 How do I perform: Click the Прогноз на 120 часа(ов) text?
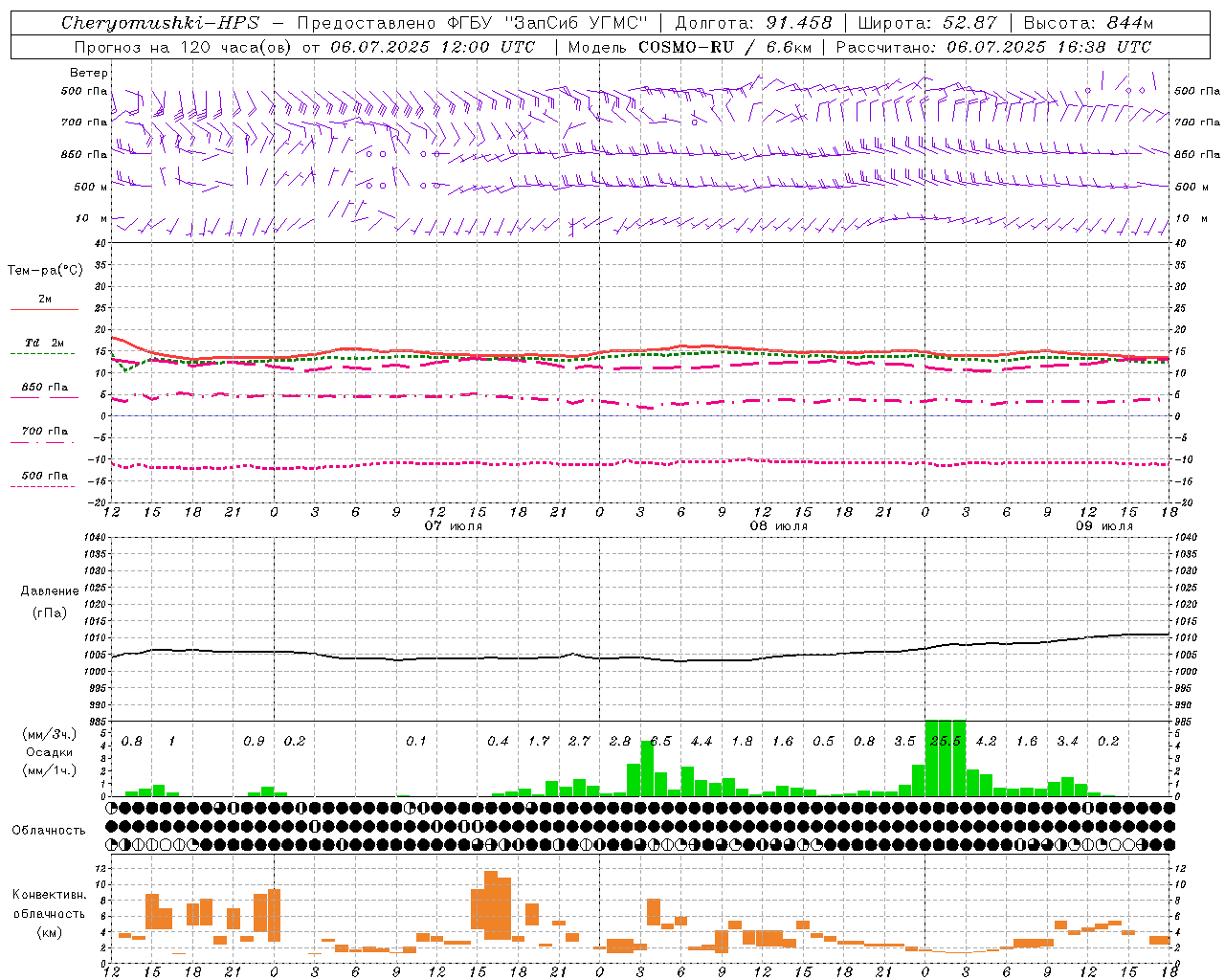(x=183, y=47)
